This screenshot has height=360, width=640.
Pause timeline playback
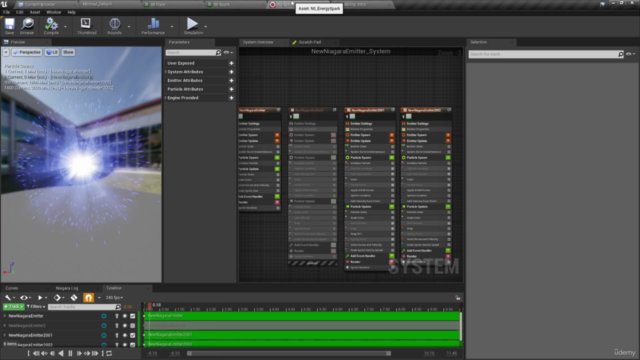click(x=70, y=353)
